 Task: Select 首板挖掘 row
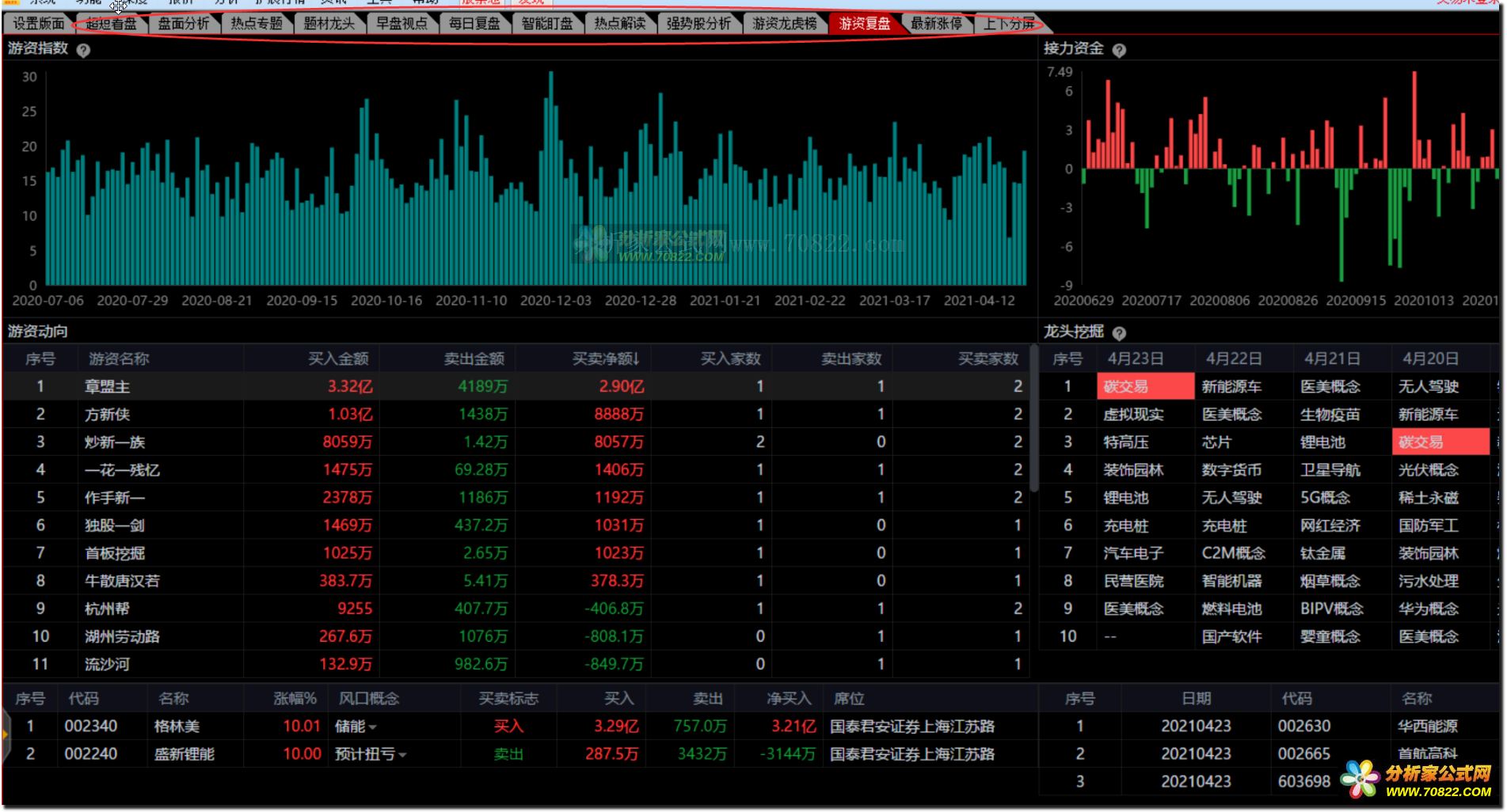[516, 553]
